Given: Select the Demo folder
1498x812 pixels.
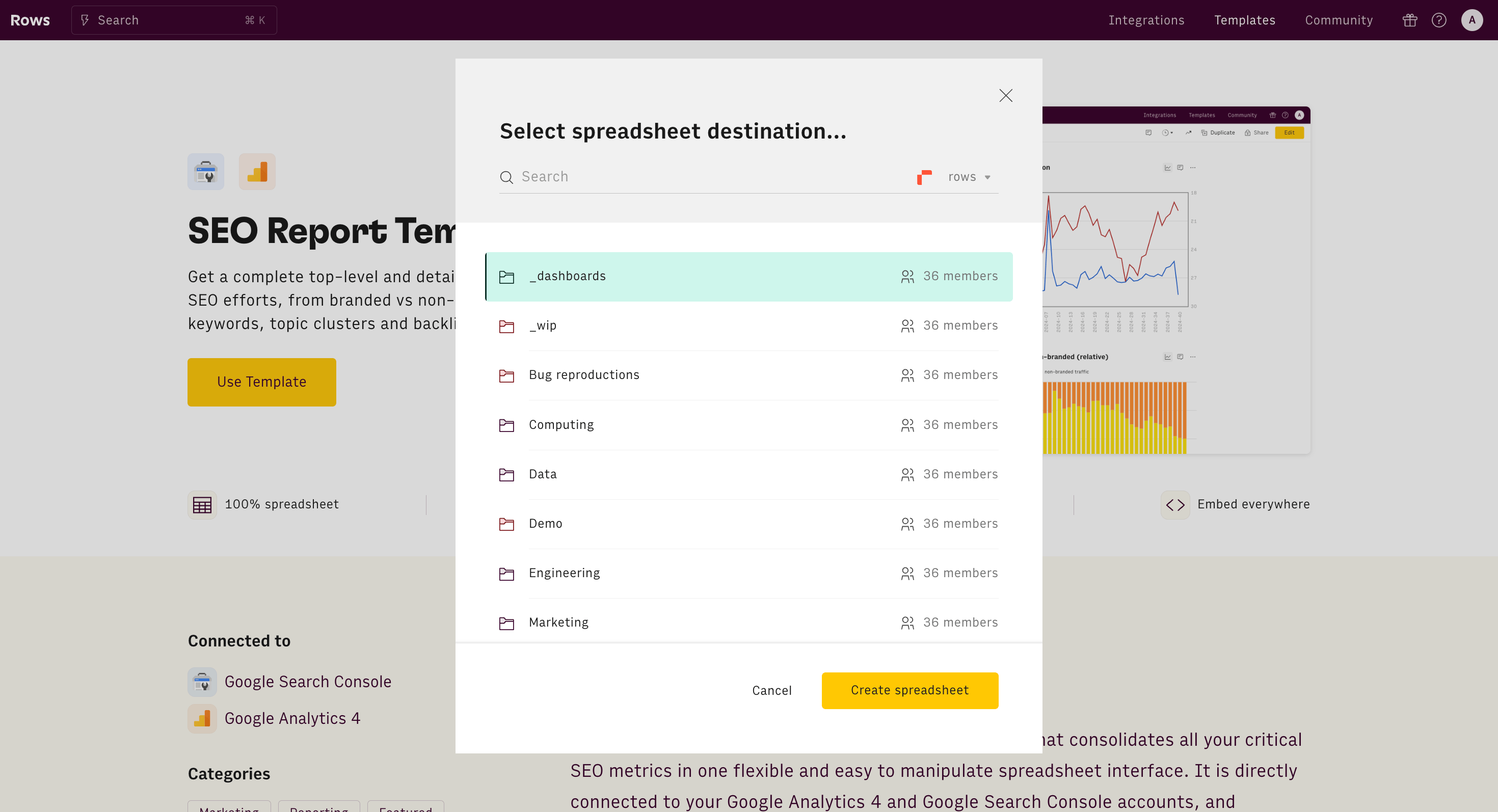Looking at the screenshot, I should [749, 524].
